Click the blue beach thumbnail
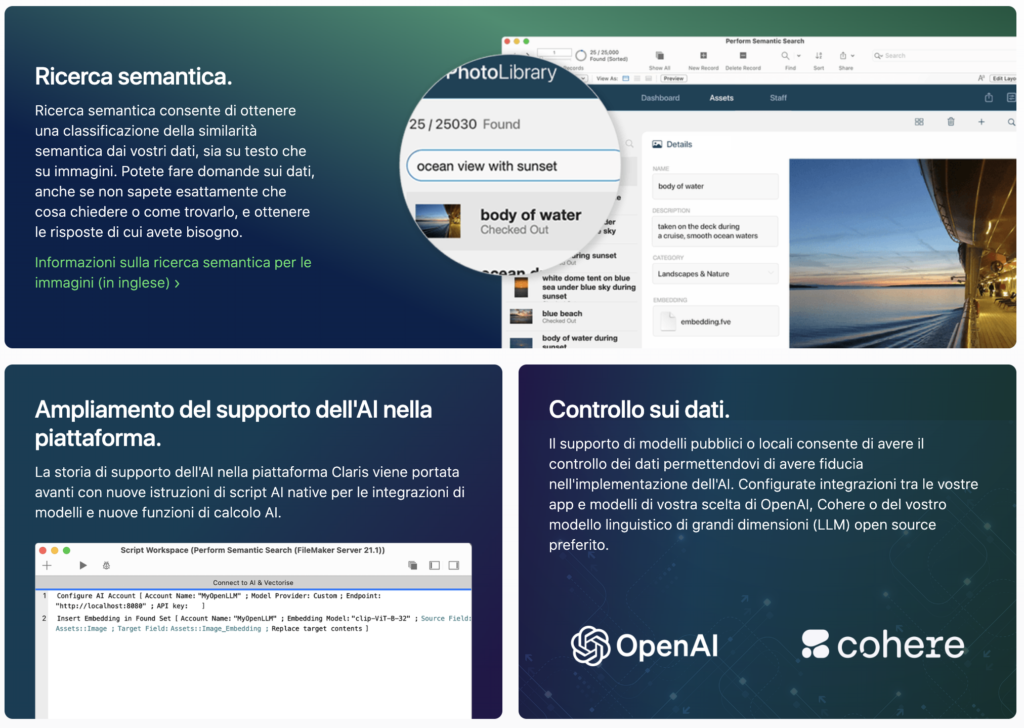The height and width of the screenshot is (728, 1024). coord(520,317)
